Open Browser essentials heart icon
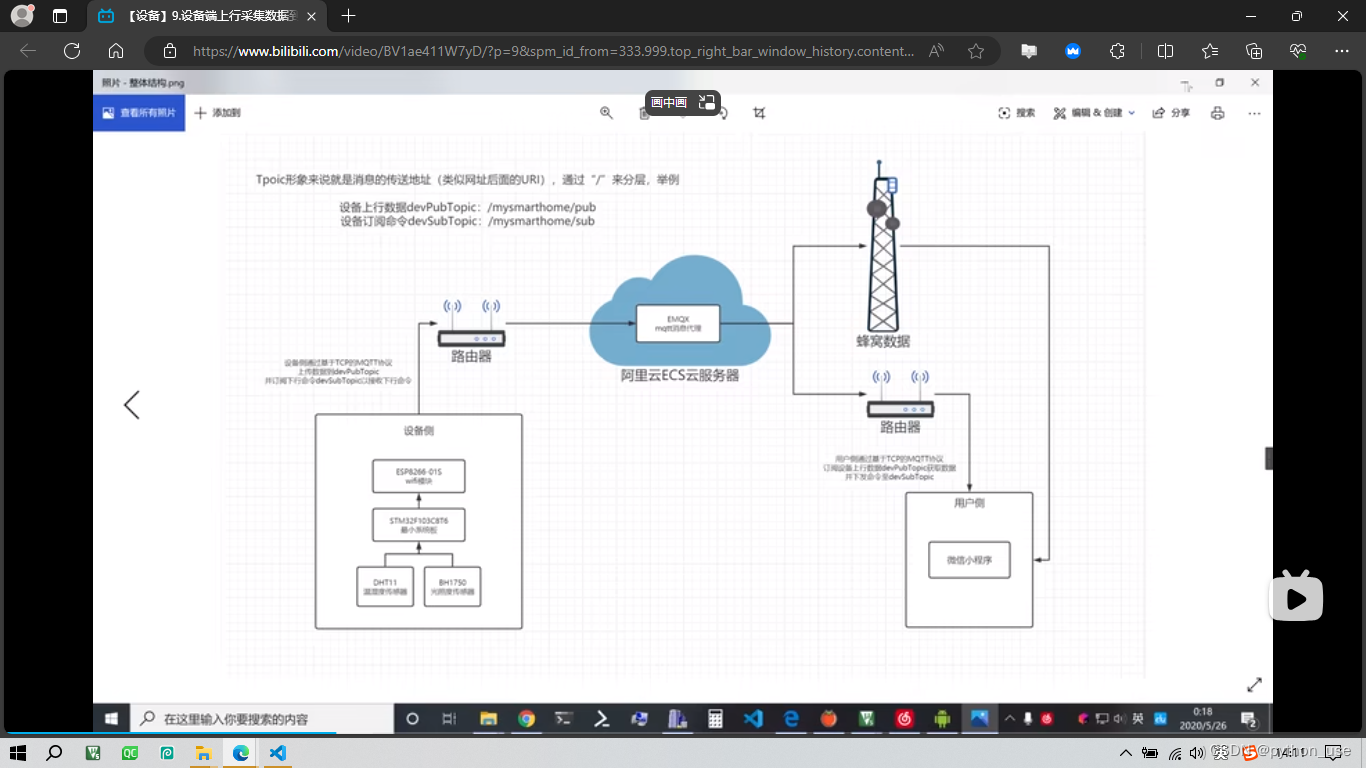The width and height of the screenshot is (1366, 768). [x=1298, y=51]
